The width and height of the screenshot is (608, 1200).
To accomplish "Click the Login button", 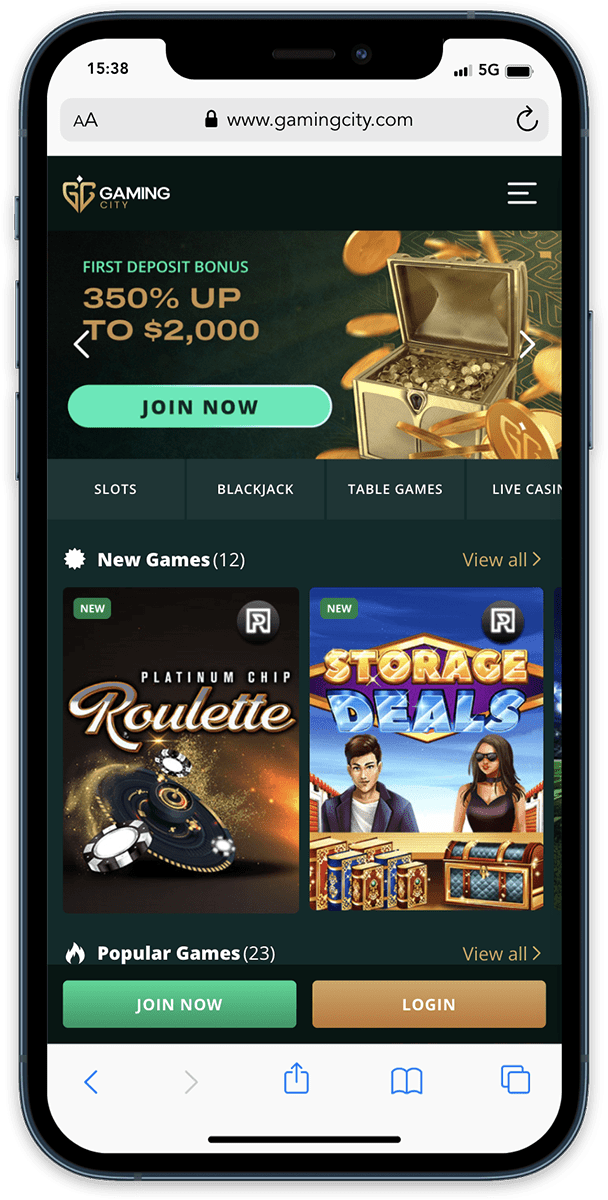I will tap(429, 1004).
